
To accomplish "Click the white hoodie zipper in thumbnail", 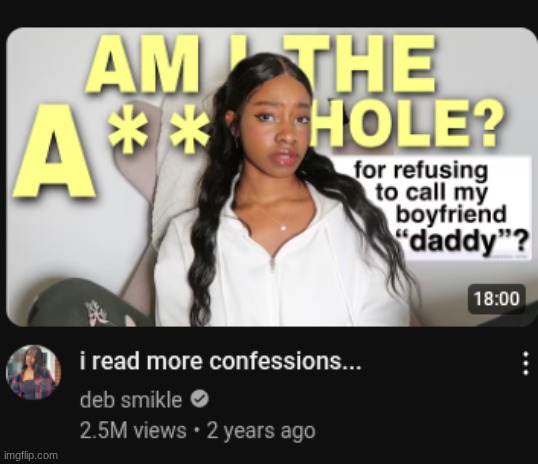I will (x=273, y=264).
